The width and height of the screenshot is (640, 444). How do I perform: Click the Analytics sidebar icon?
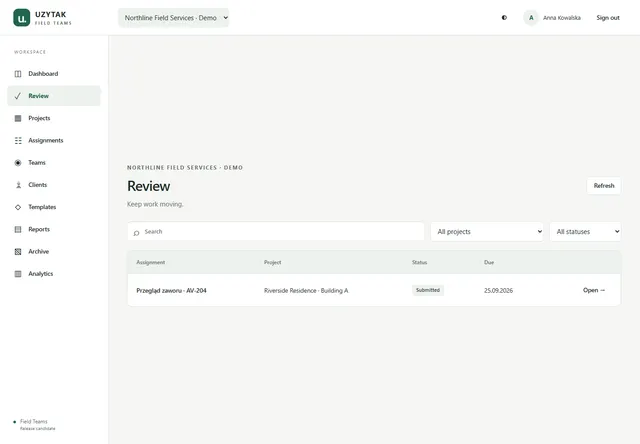coord(18,274)
